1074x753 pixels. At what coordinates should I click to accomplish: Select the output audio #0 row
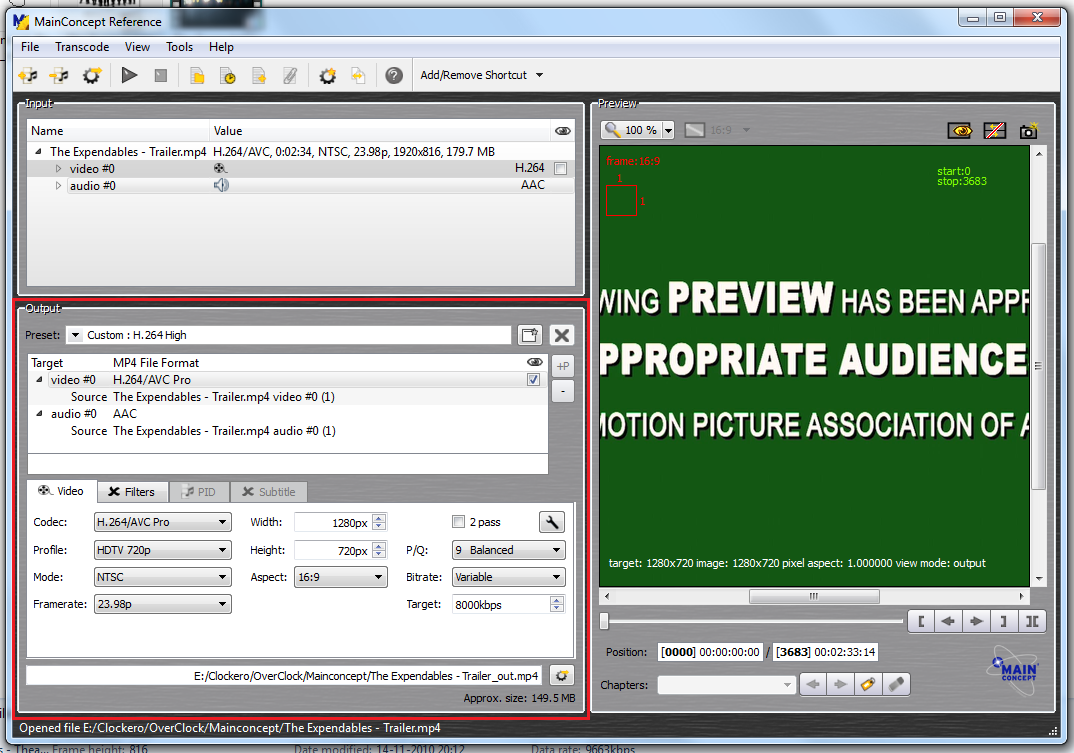(x=288, y=414)
